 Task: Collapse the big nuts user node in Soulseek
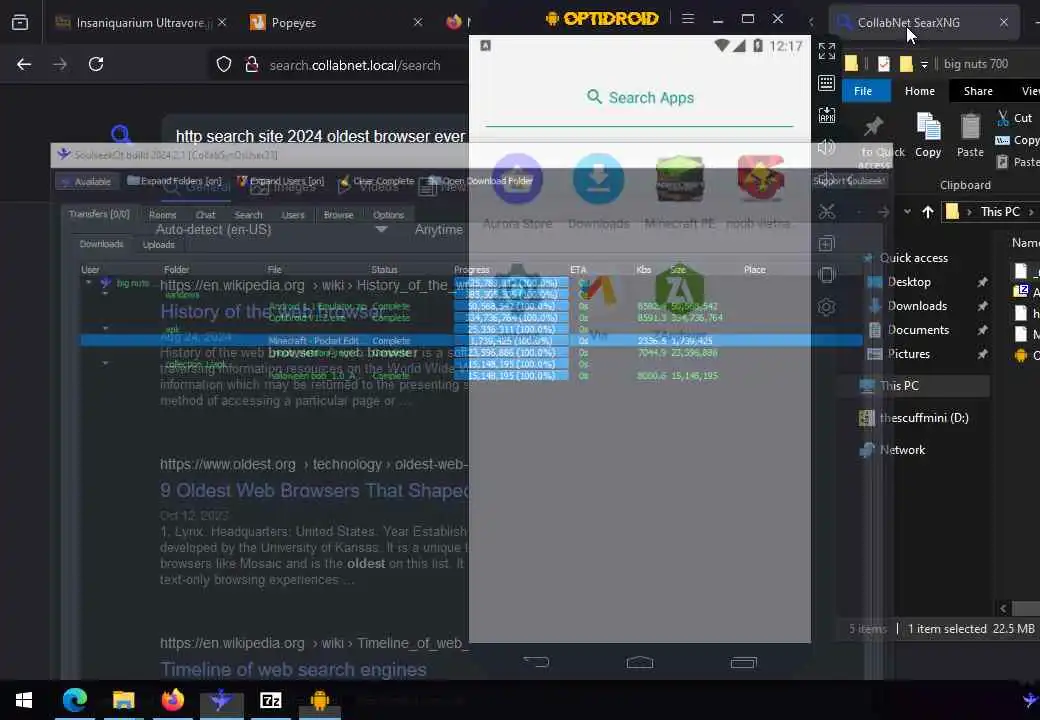coord(88,282)
